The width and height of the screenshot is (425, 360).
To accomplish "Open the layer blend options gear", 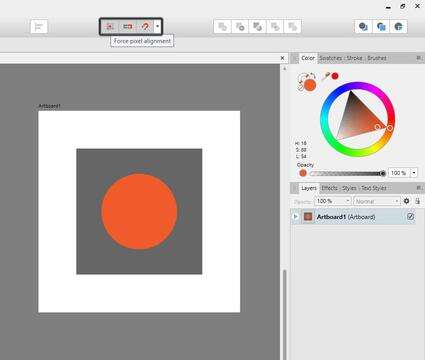I will [x=406, y=201].
